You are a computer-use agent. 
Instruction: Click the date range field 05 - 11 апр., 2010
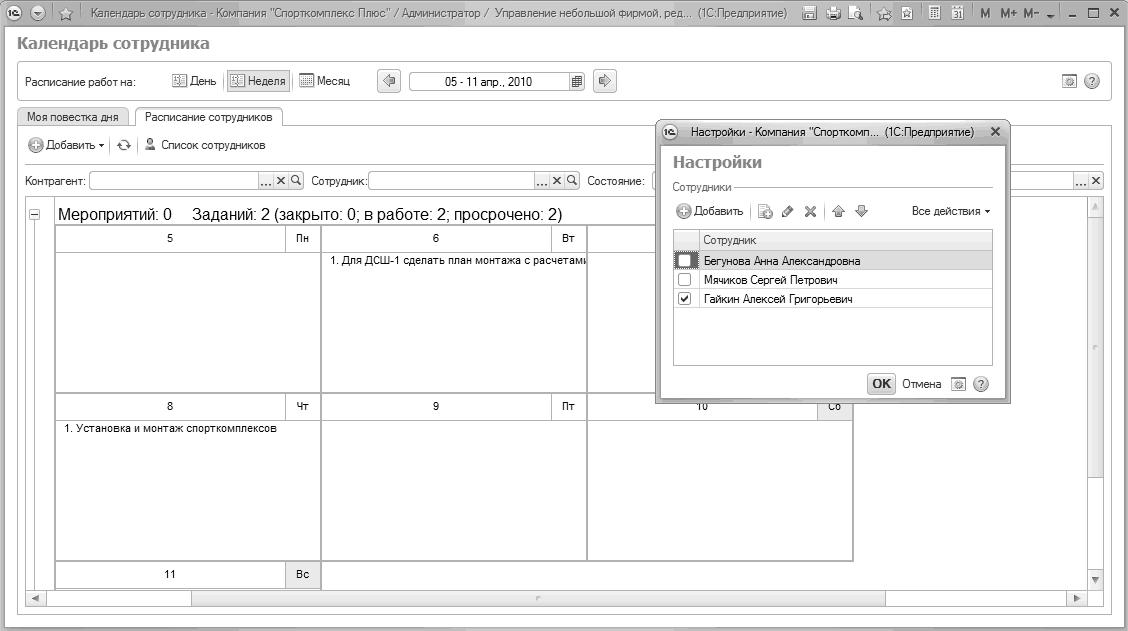488,82
